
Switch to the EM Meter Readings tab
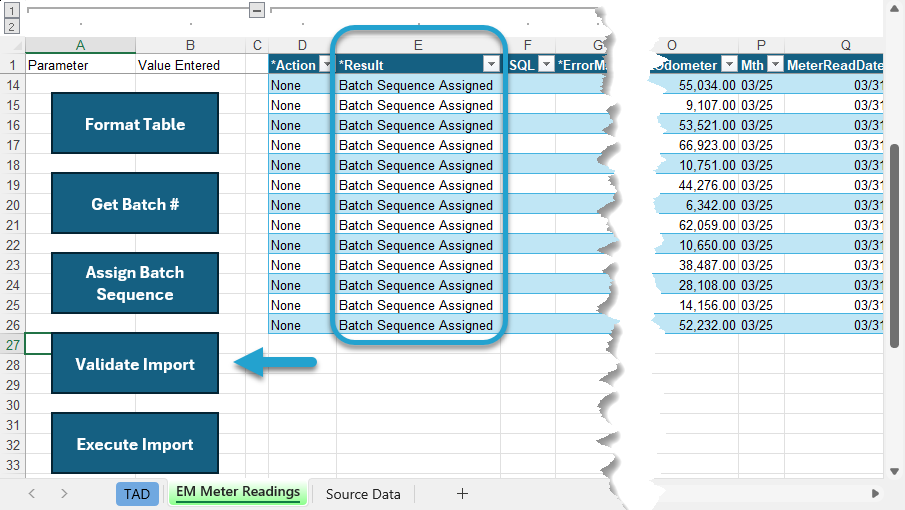pyautogui.click(x=238, y=492)
